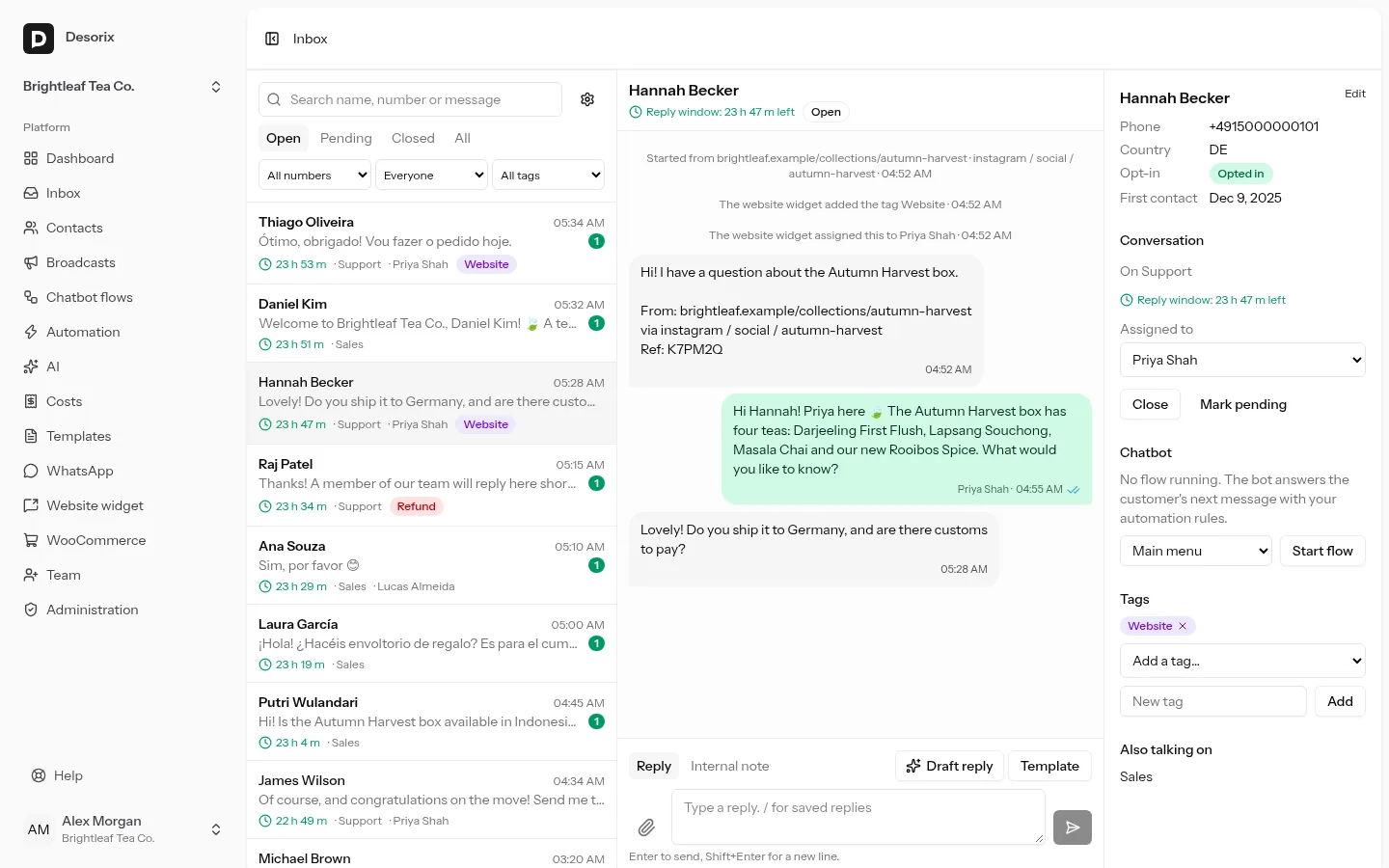This screenshot has height=868, width=1389.
Task: Open Administration in the sidebar
Action: pos(123,610)
